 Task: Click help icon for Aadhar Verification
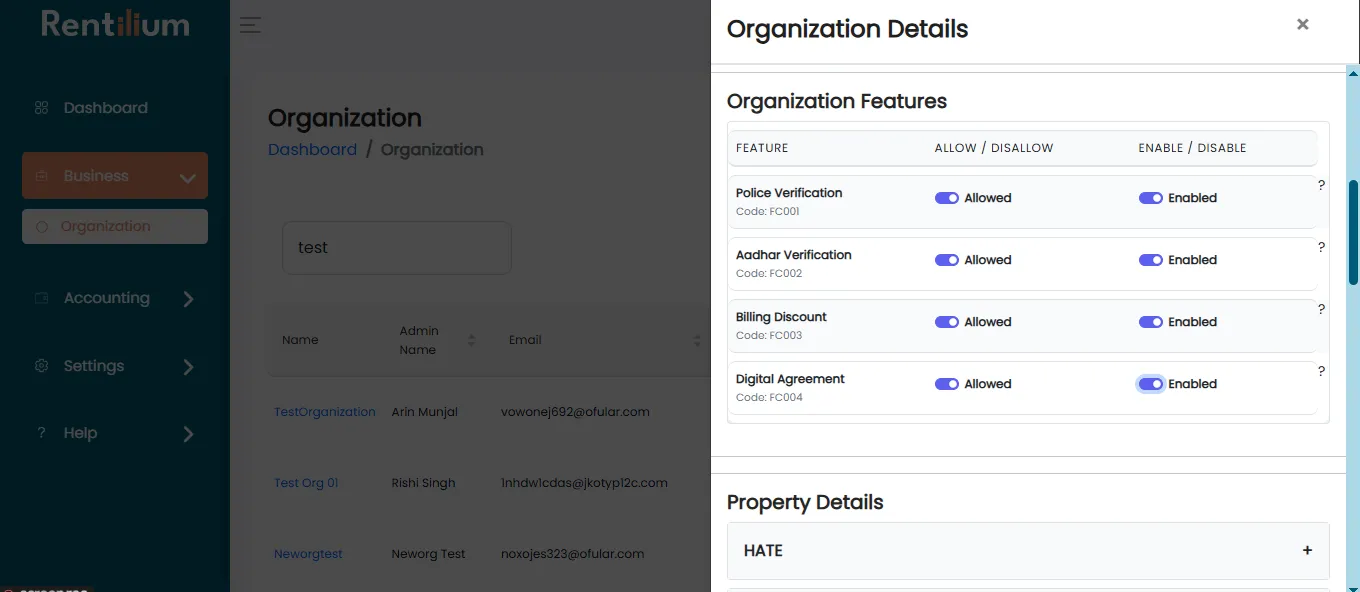click(1321, 247)
